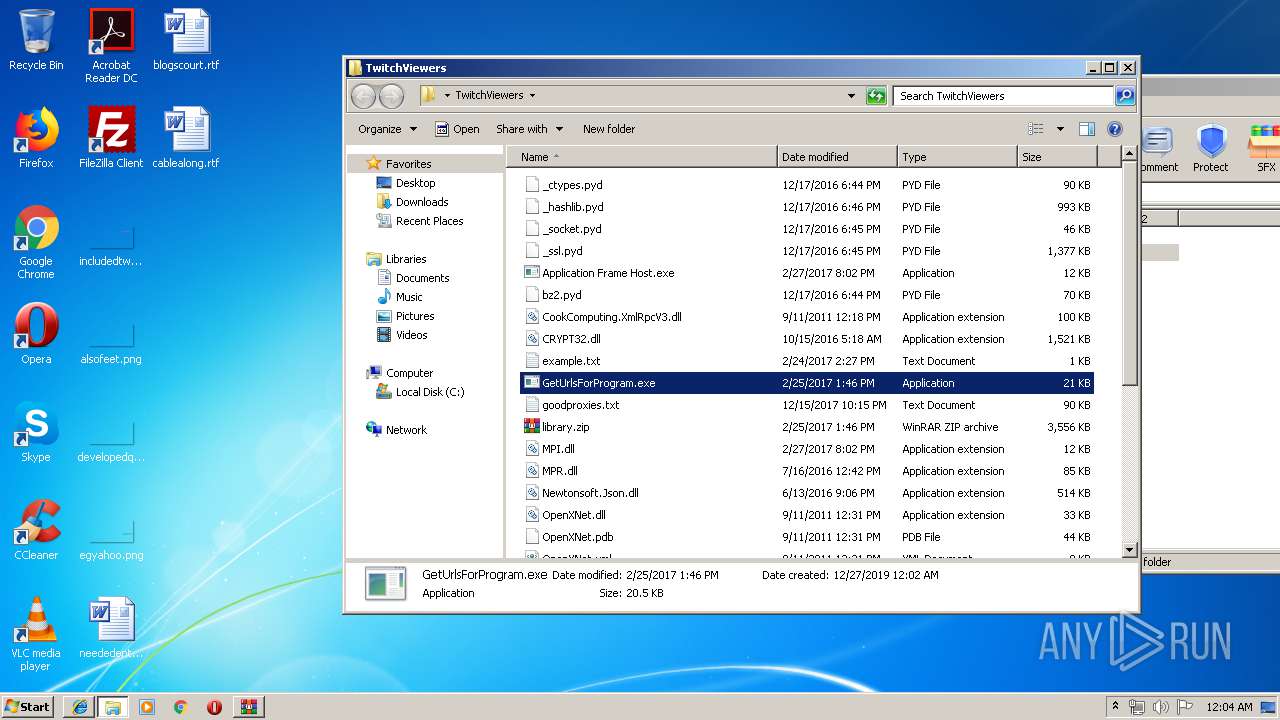Sort by the Size column header
Image resolution: width=1280 pixels, height=720 pixels.
click(1057, 157)
